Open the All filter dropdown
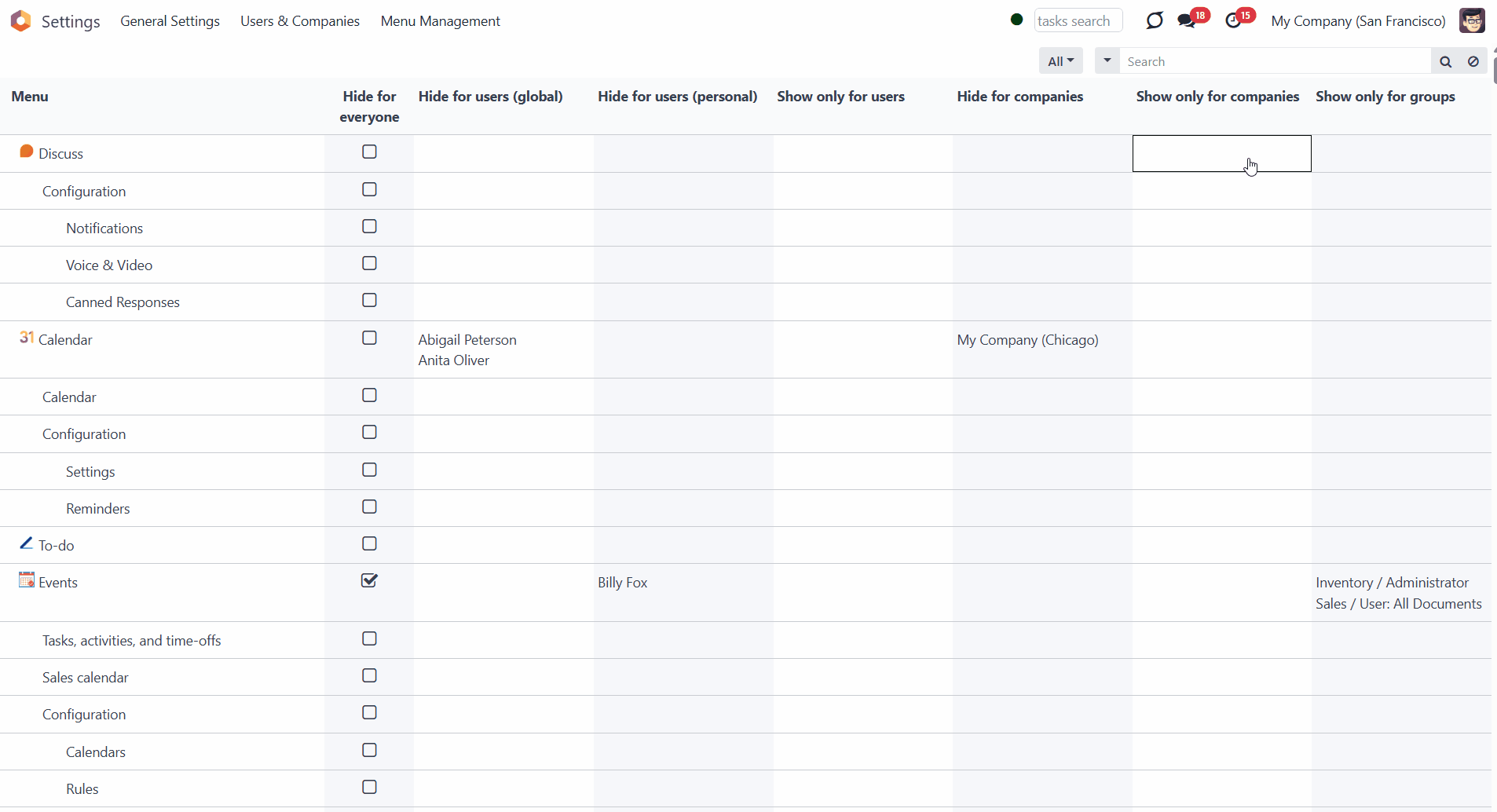The width and height of the screenshot is (1497, 812). point(1060,61)
